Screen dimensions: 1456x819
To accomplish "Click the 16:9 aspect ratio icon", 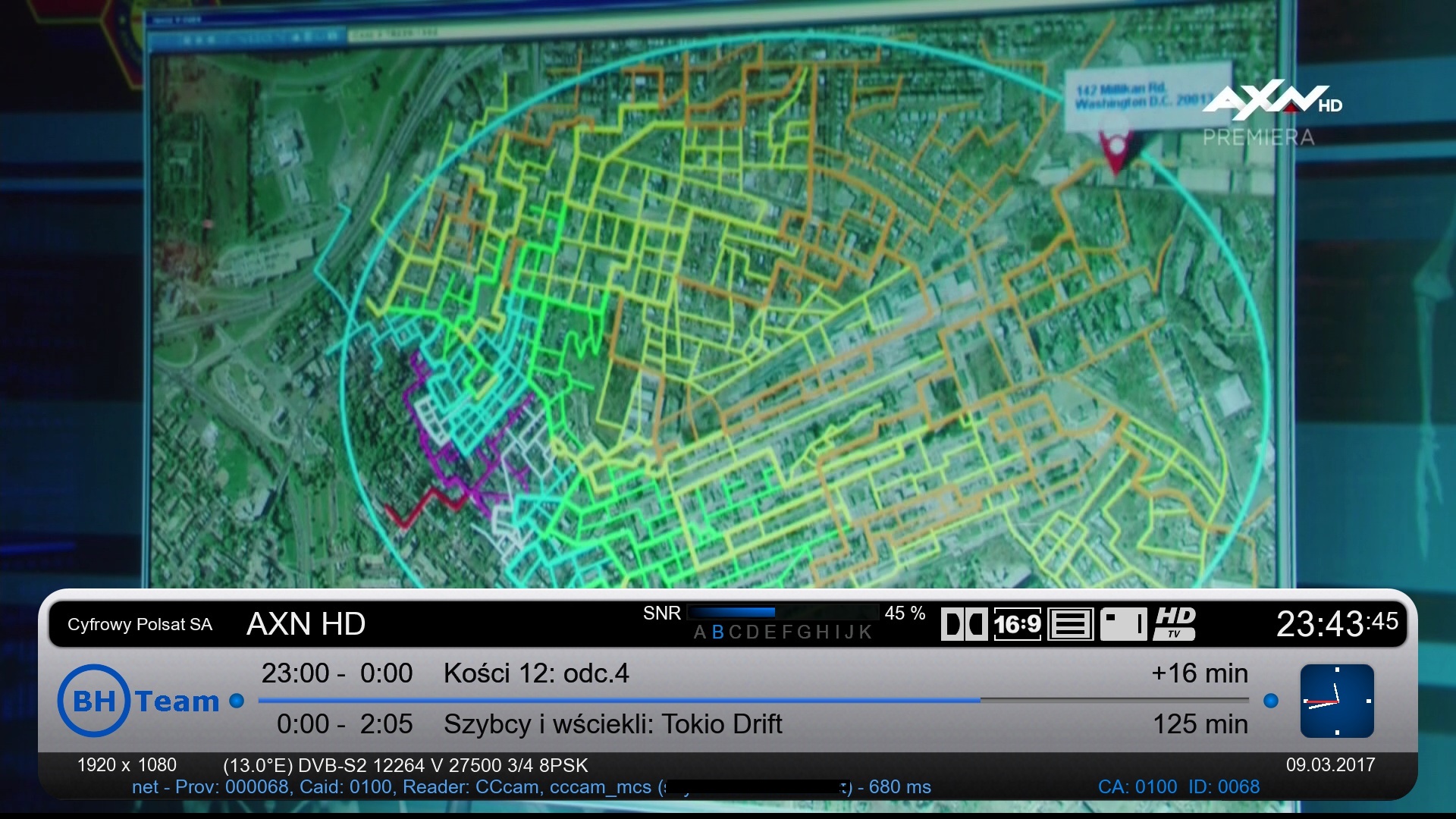I will (x=1018, y=624).
